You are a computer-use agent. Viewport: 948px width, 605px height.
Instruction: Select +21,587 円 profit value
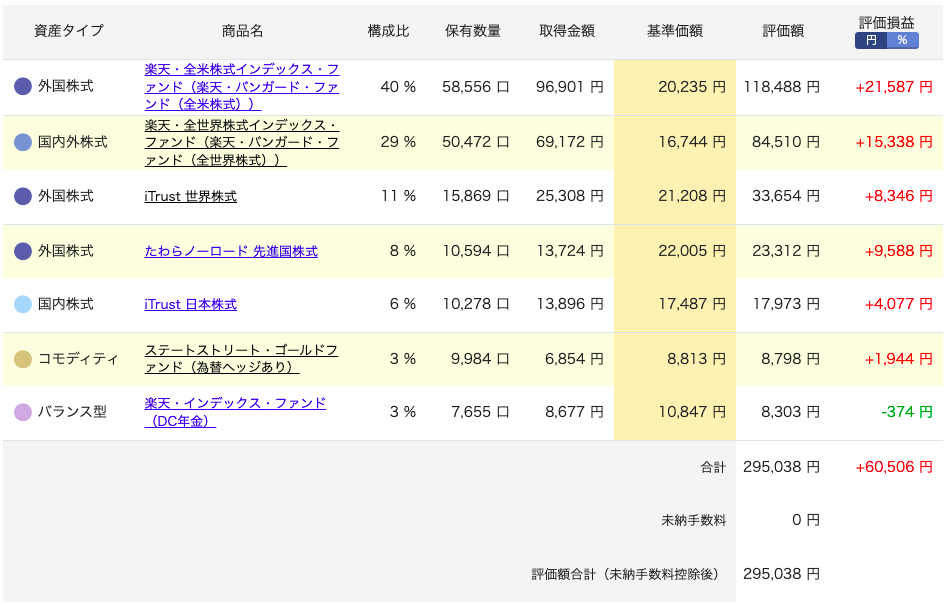pos(894,87)
